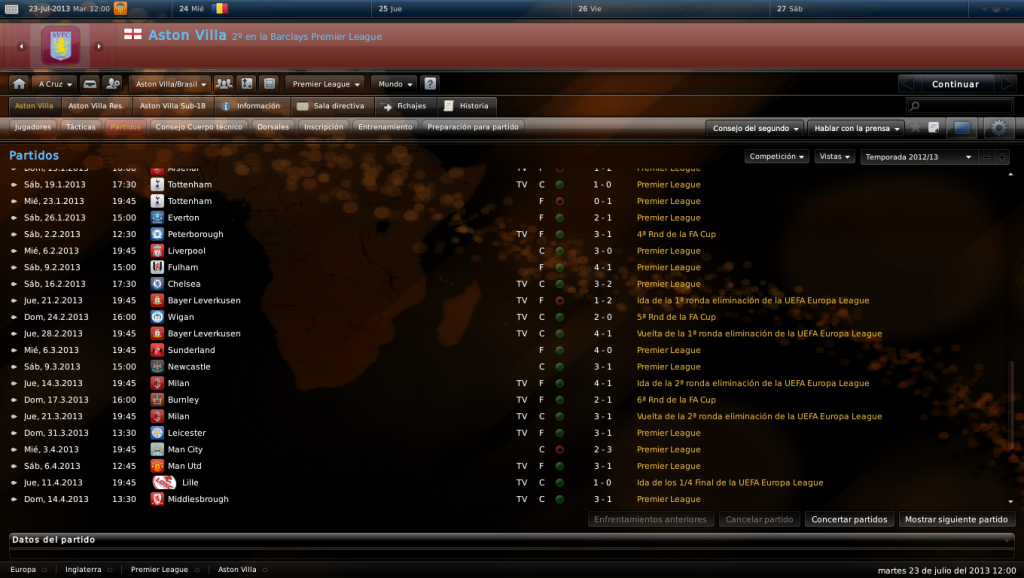Screen dimensions: 1024x578
Task: Click the scrollbar down arrow of the match list
Action: pos(1010,502)
